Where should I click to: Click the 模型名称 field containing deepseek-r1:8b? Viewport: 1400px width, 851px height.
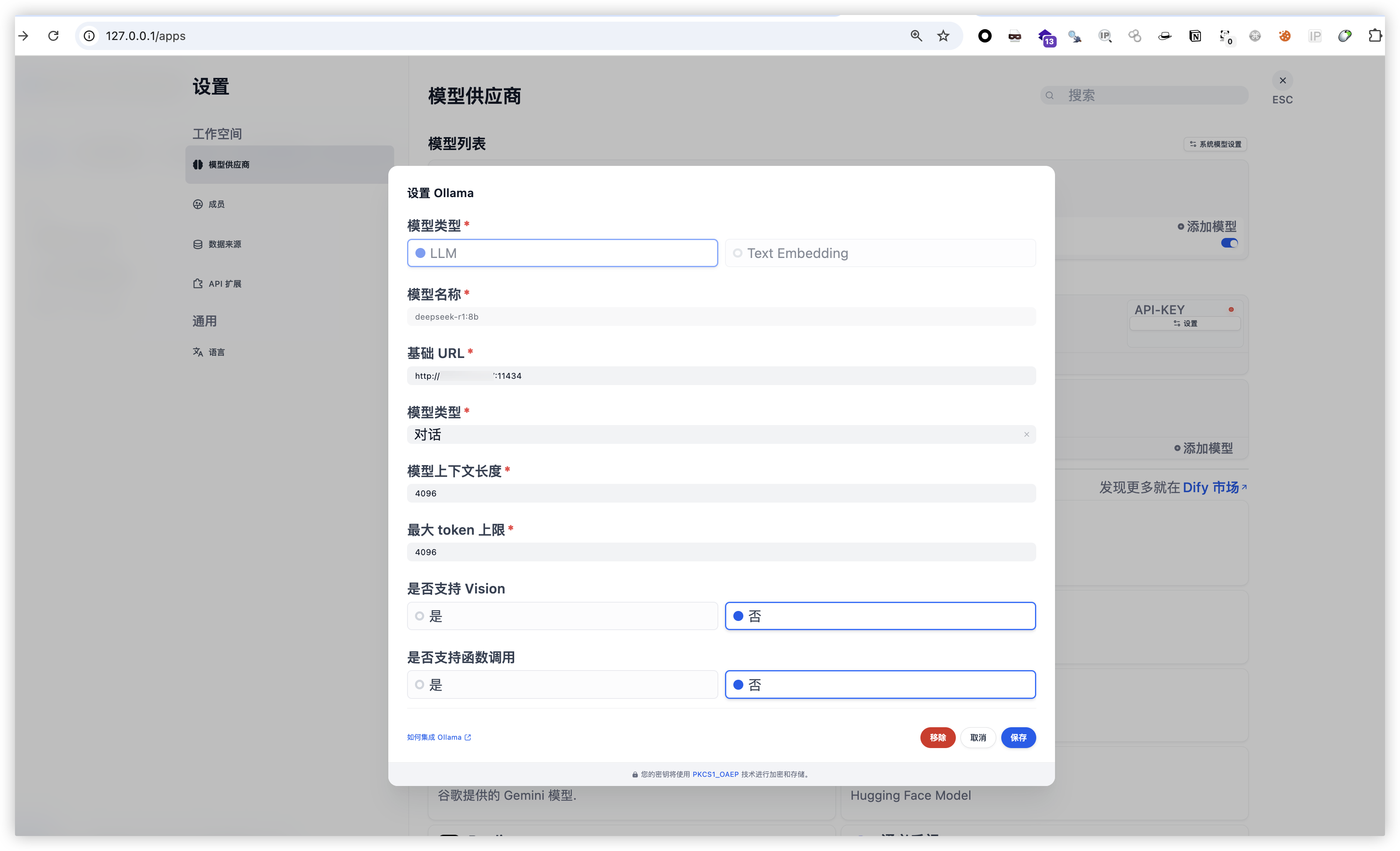721,317
